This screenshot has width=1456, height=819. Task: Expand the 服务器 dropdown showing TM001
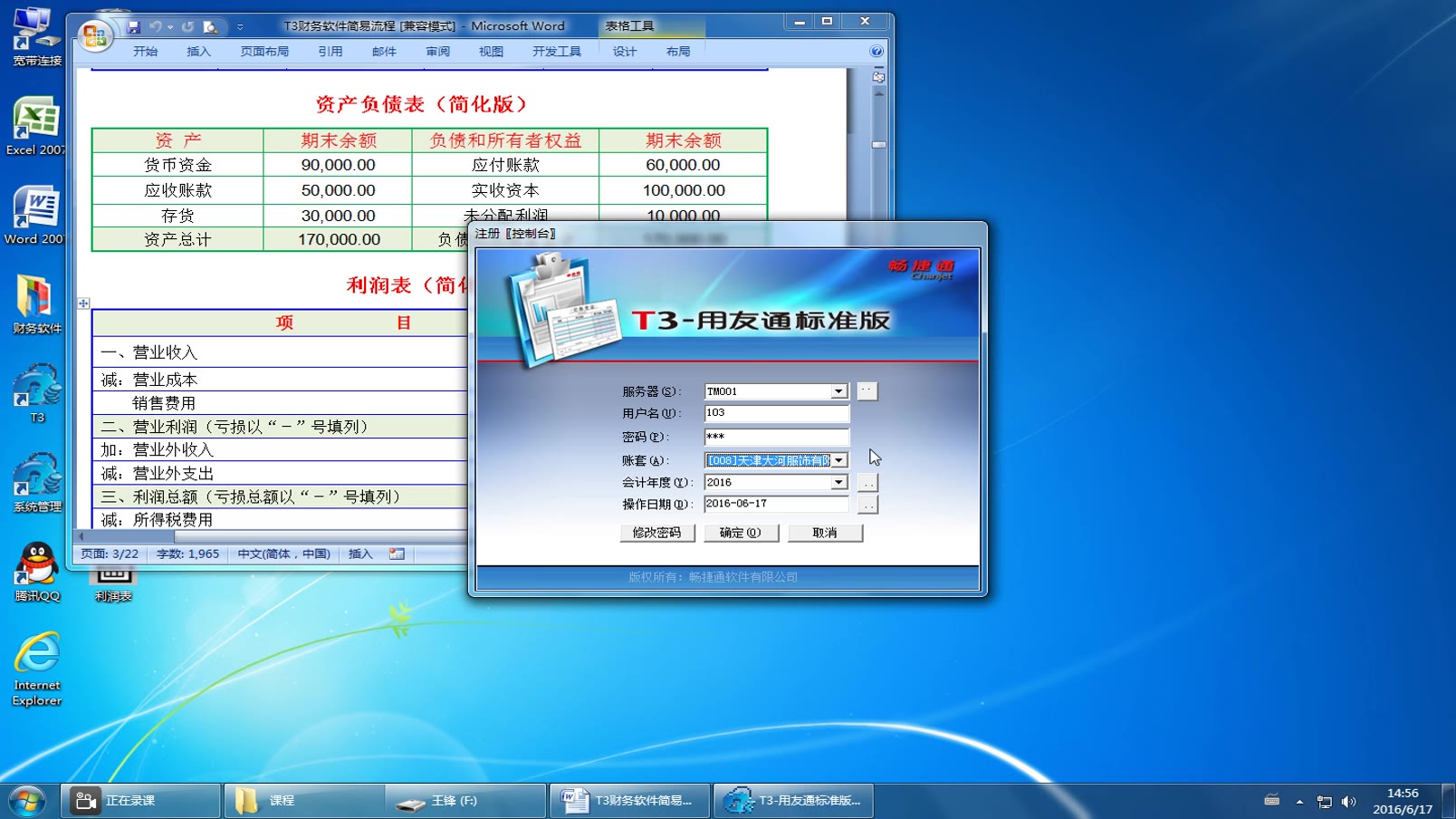point(838,390)
